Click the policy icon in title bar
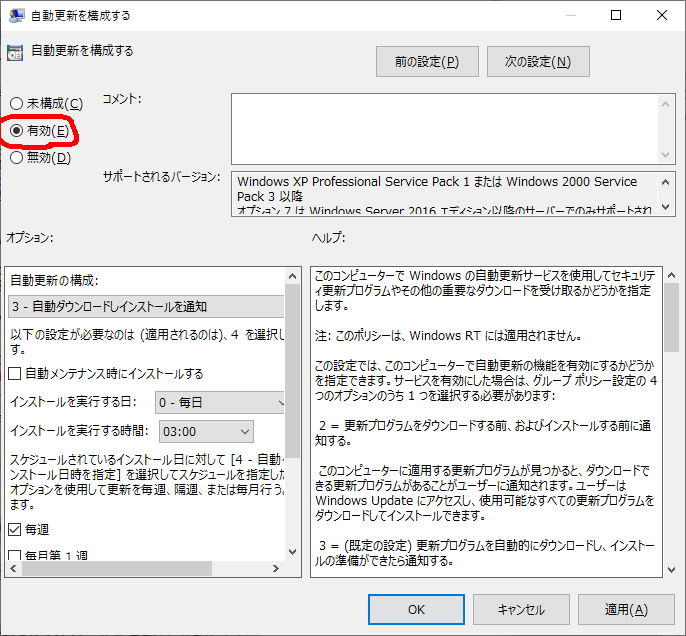 click(x=17, y=16)
